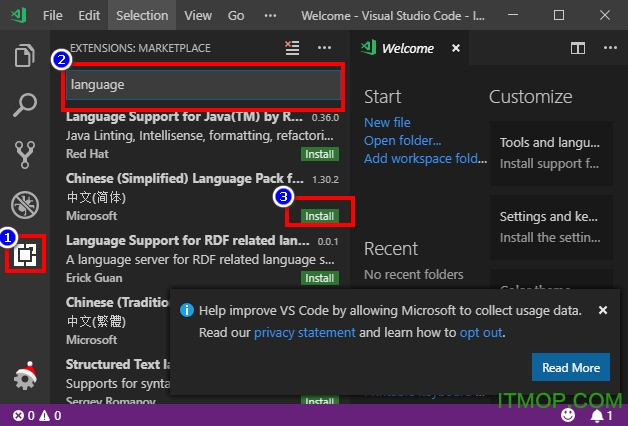Clear extensions search results icon
This screenshot has height=426, width=628.
(292, 48)
